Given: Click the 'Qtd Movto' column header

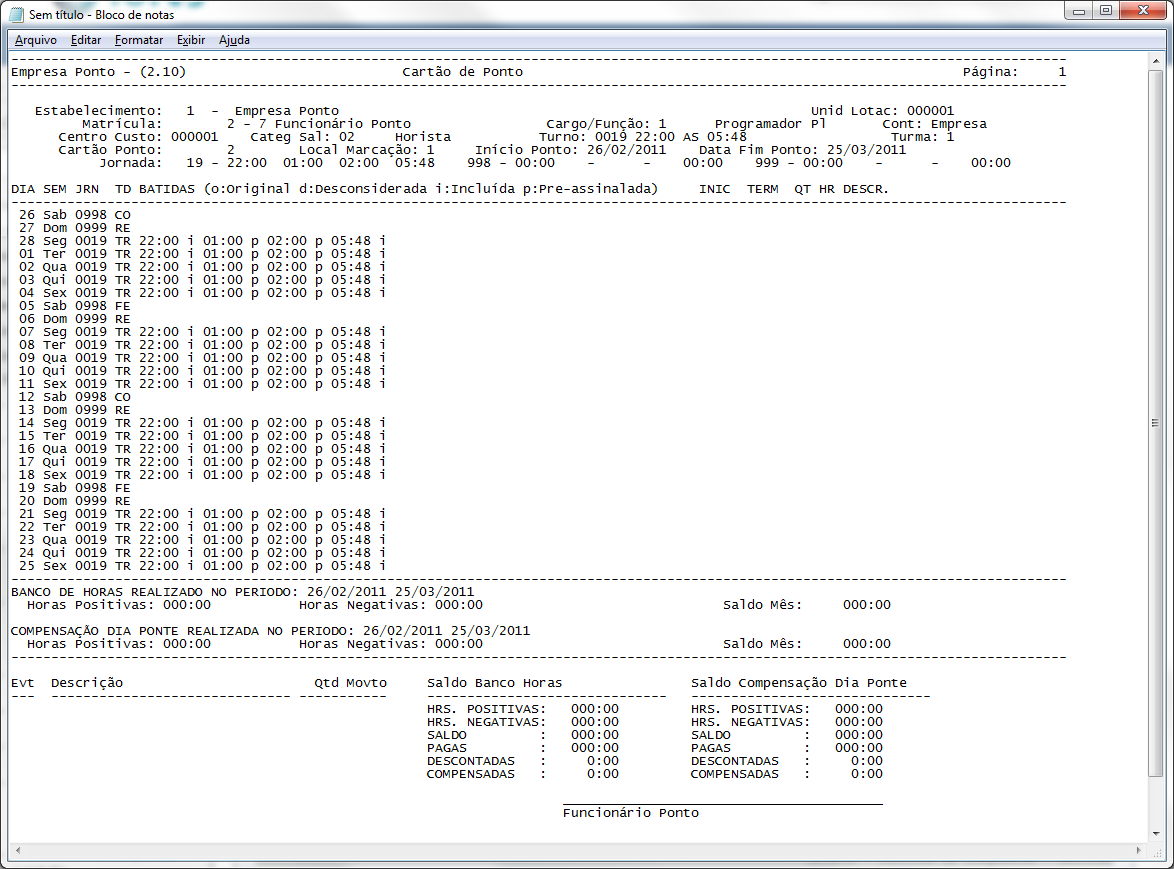Looking at the screenshot, I should (350, 683).
